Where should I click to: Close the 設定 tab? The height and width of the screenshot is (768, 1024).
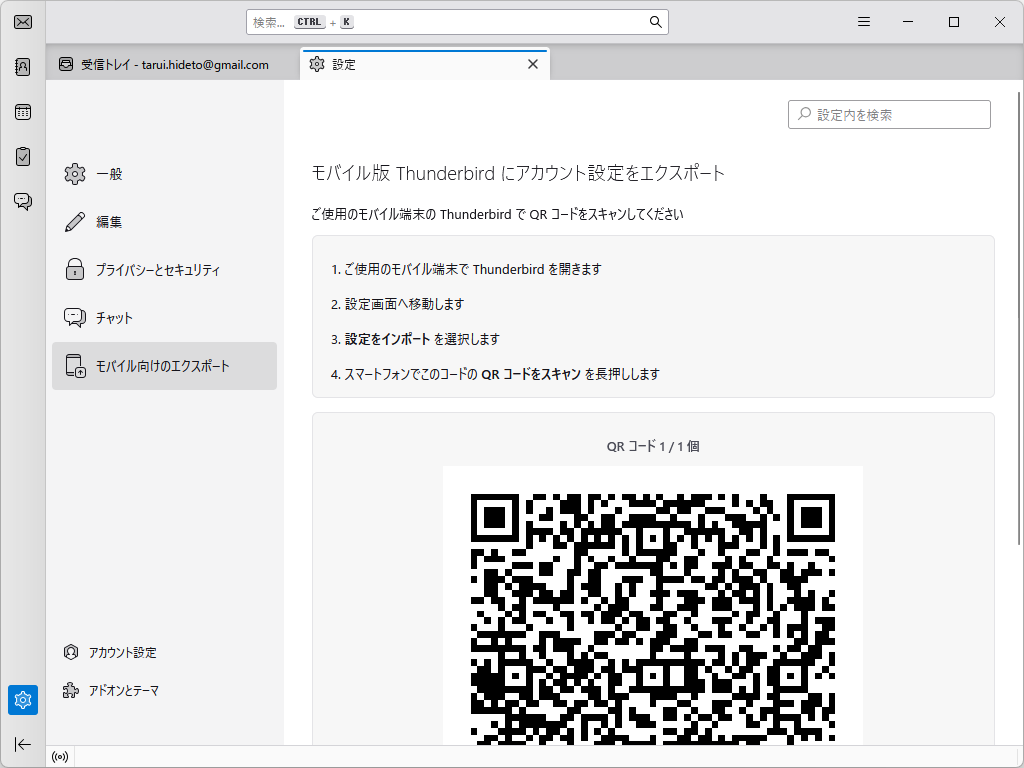click(x=533, y=63)
